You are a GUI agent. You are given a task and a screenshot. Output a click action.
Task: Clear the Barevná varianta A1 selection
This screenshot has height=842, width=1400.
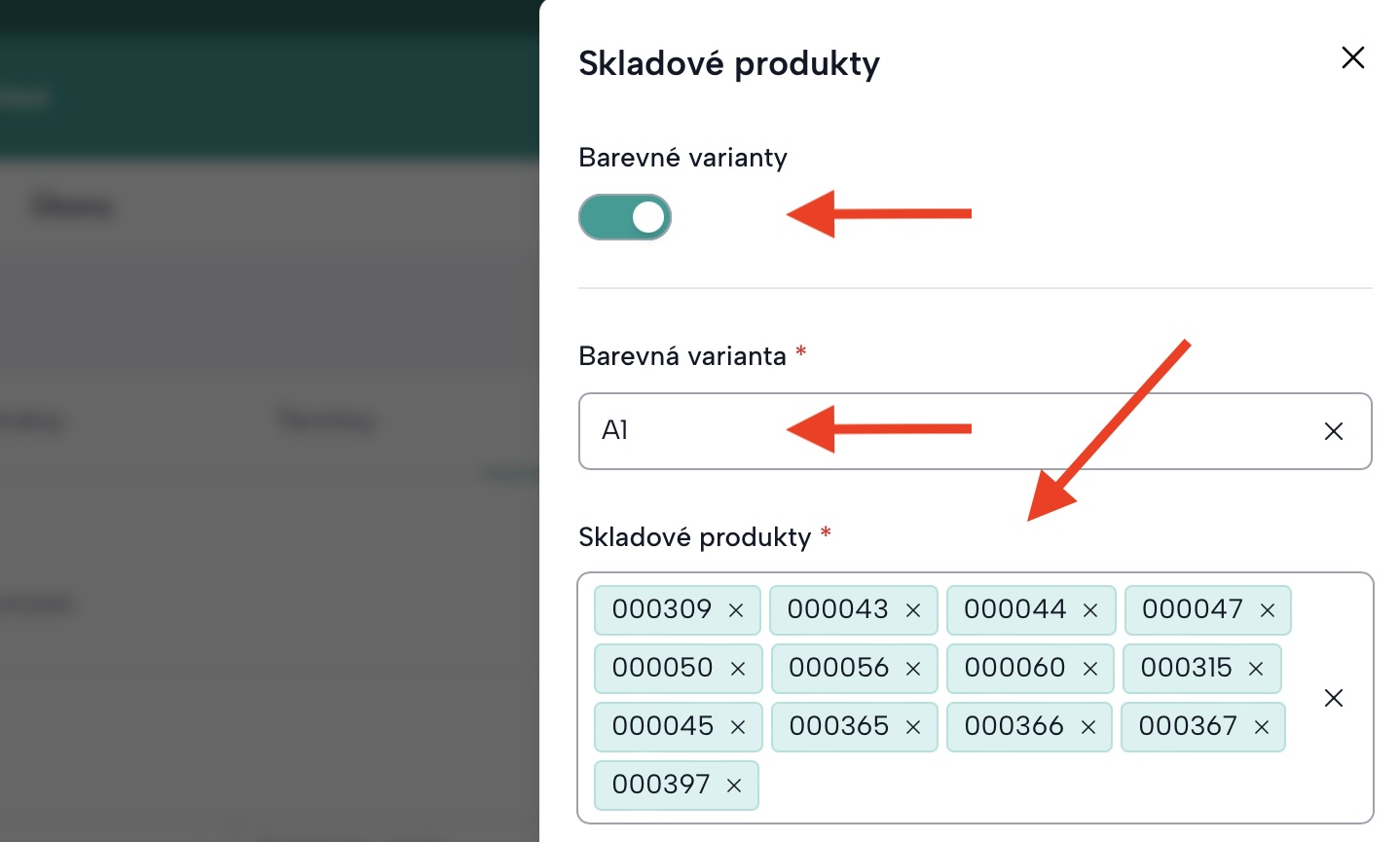tap(1333, 431)
